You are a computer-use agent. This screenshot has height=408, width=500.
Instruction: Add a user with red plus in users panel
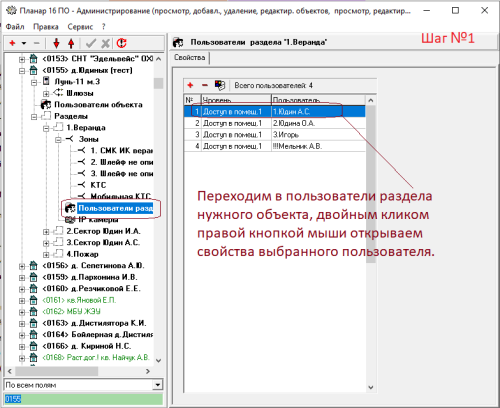pyautogui.click(x=190, y=85)
